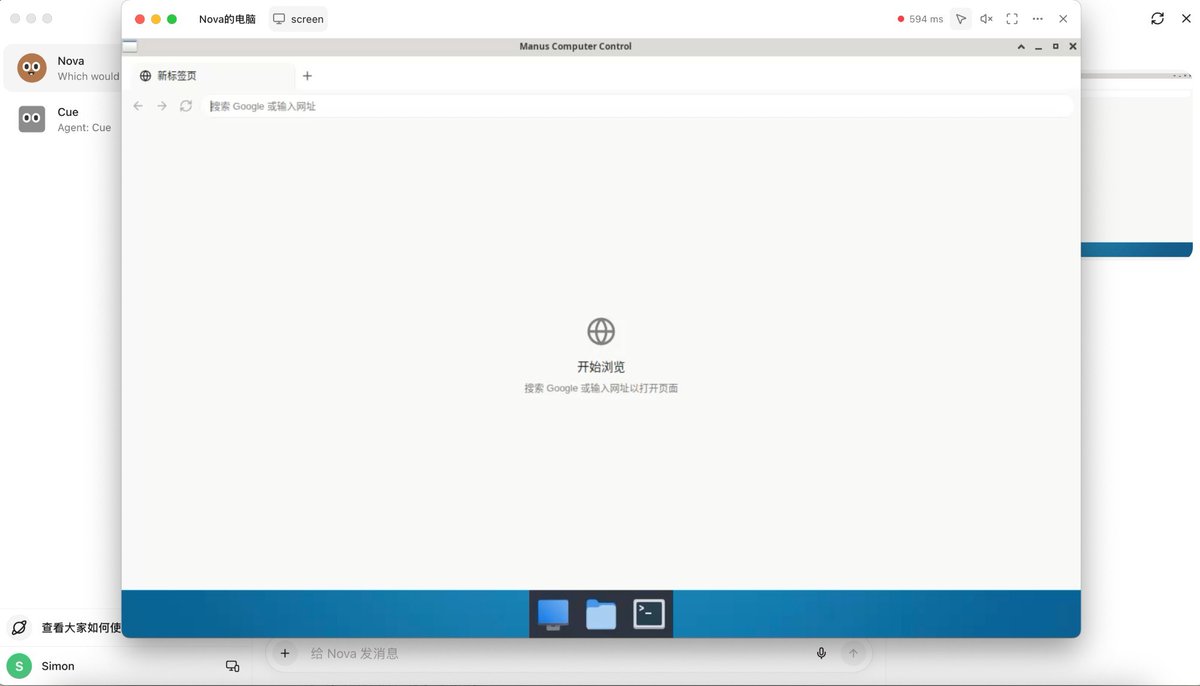The image size is (1200, 686).
Task: Refresh using the sync icon in the background window
Action: click(1157, 18)
